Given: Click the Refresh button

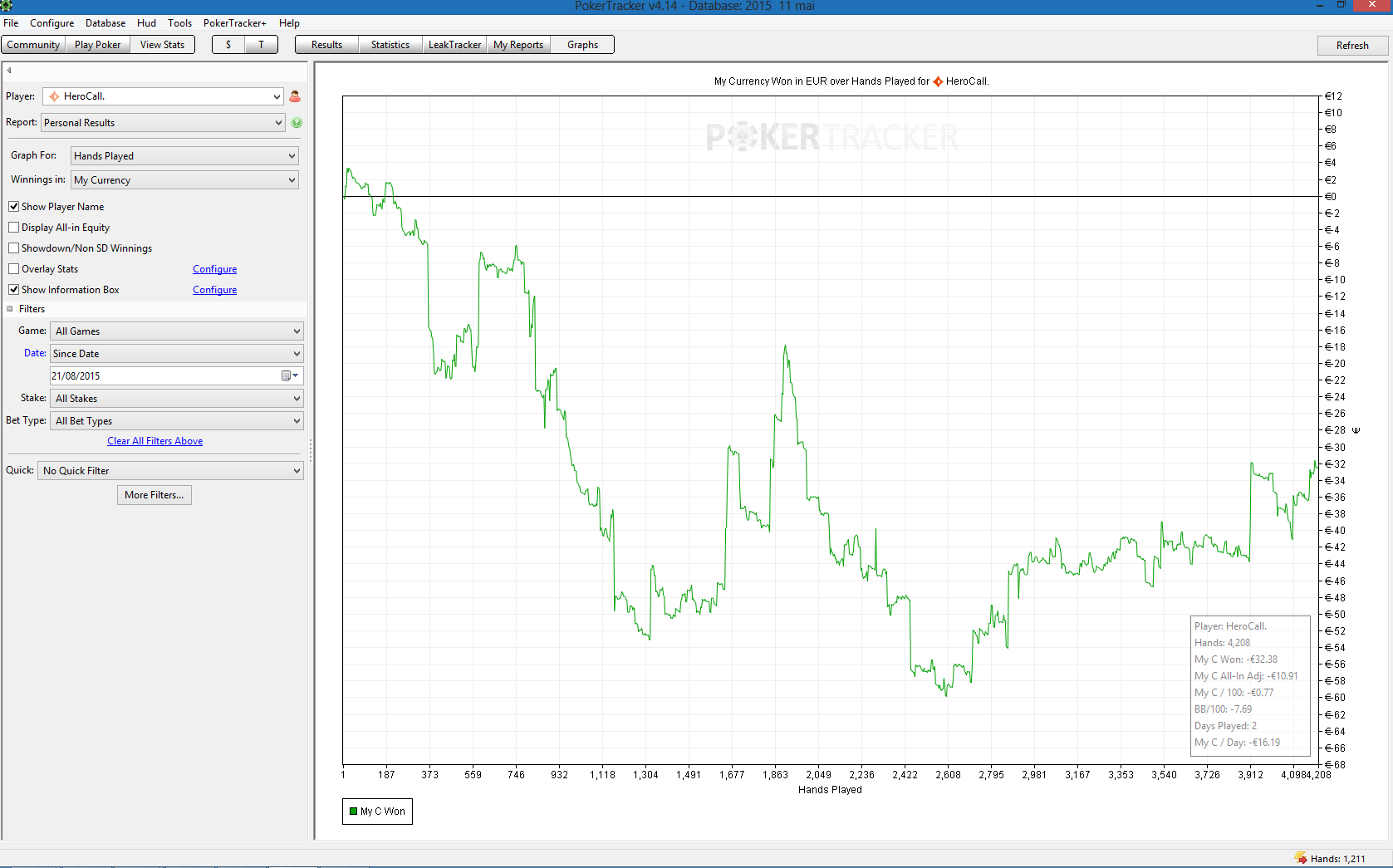Looking at the screenshot, I should 1352,46.
